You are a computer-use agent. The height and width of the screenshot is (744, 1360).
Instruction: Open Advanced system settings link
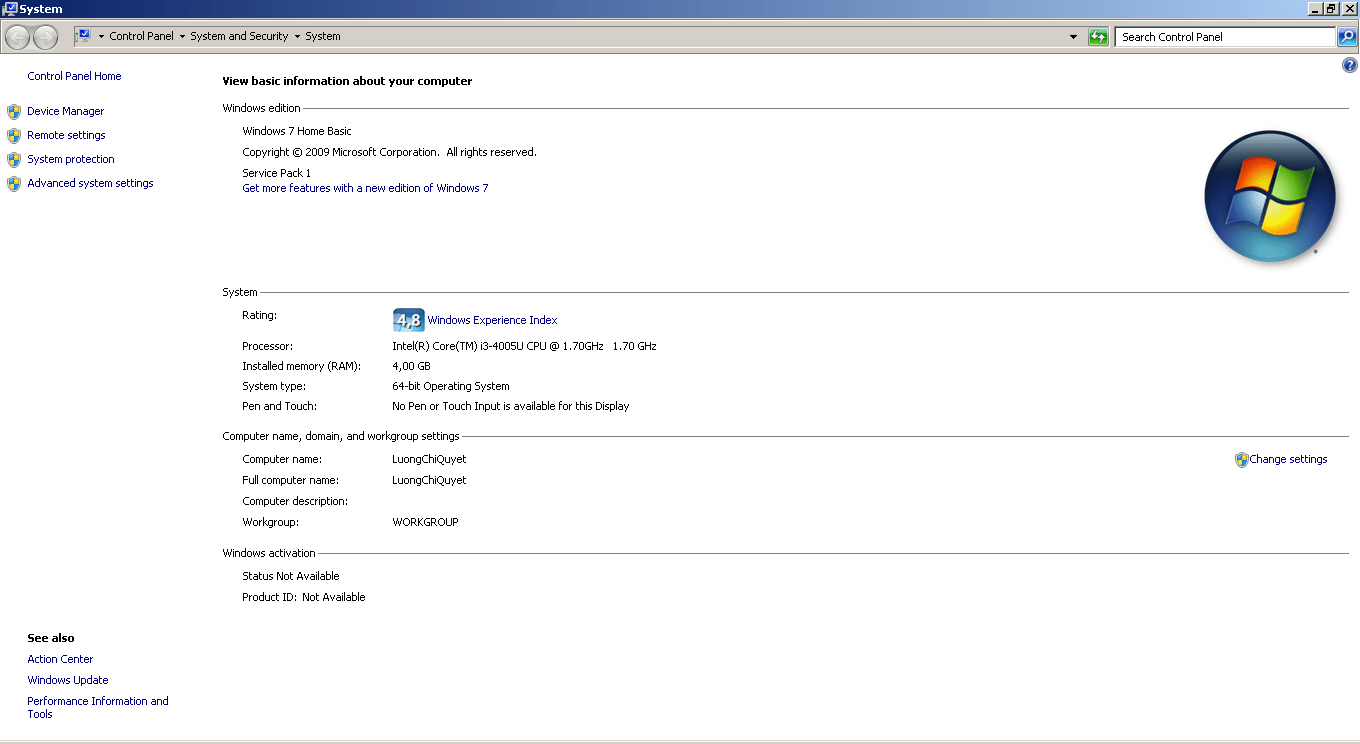90,183
